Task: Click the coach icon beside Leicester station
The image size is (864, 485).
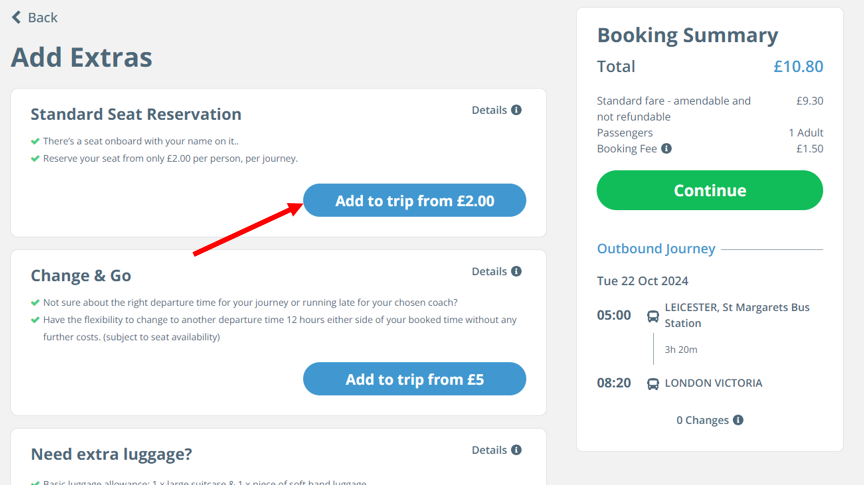Action: (x=653, y=316)
